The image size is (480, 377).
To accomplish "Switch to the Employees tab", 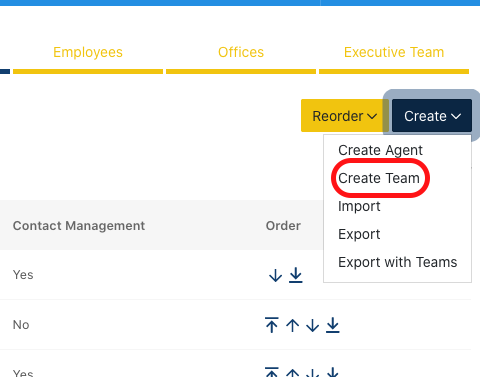I will tap(88, 52).
